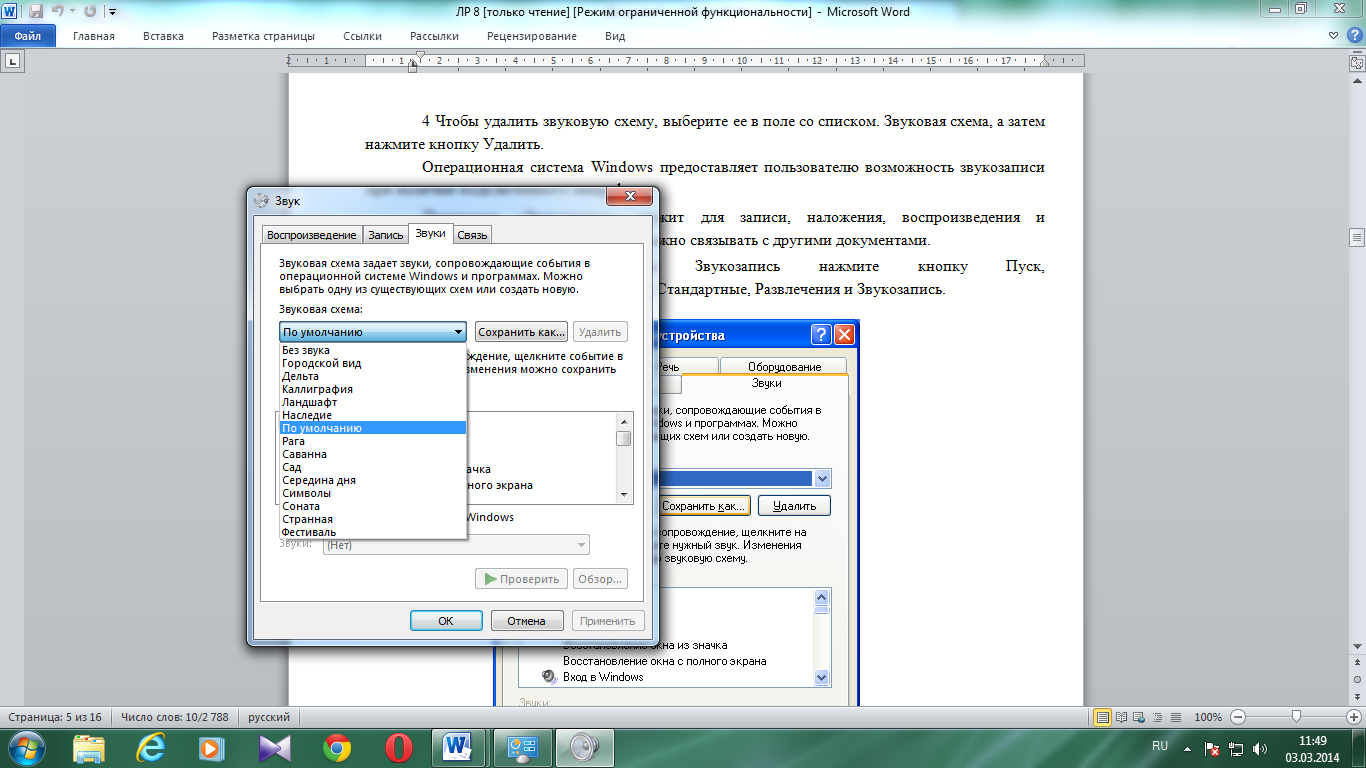
Task: Launch Internet Explorer from the taskbar
Action: coord(152,748)
